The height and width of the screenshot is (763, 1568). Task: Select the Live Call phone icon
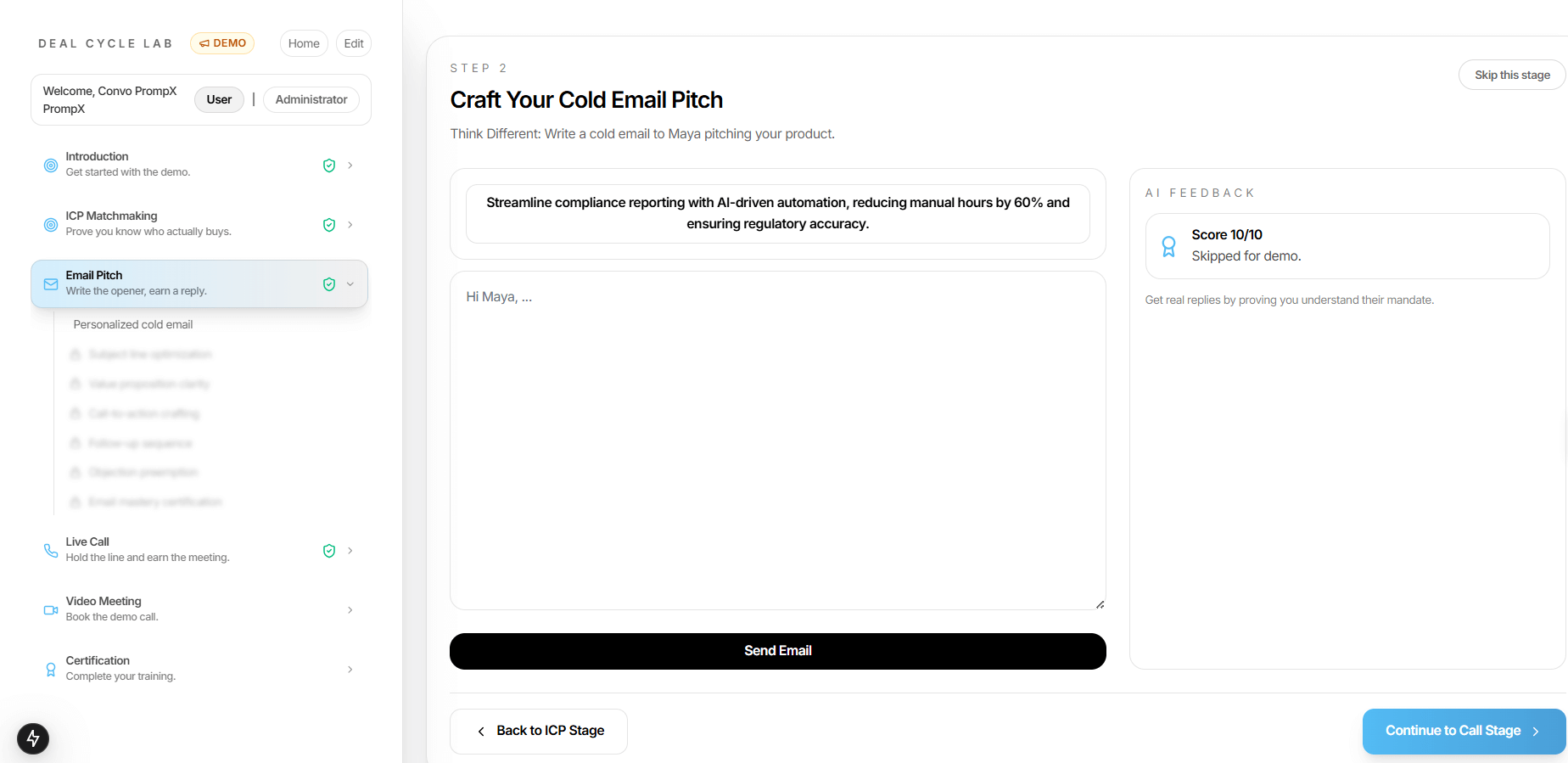50,550
